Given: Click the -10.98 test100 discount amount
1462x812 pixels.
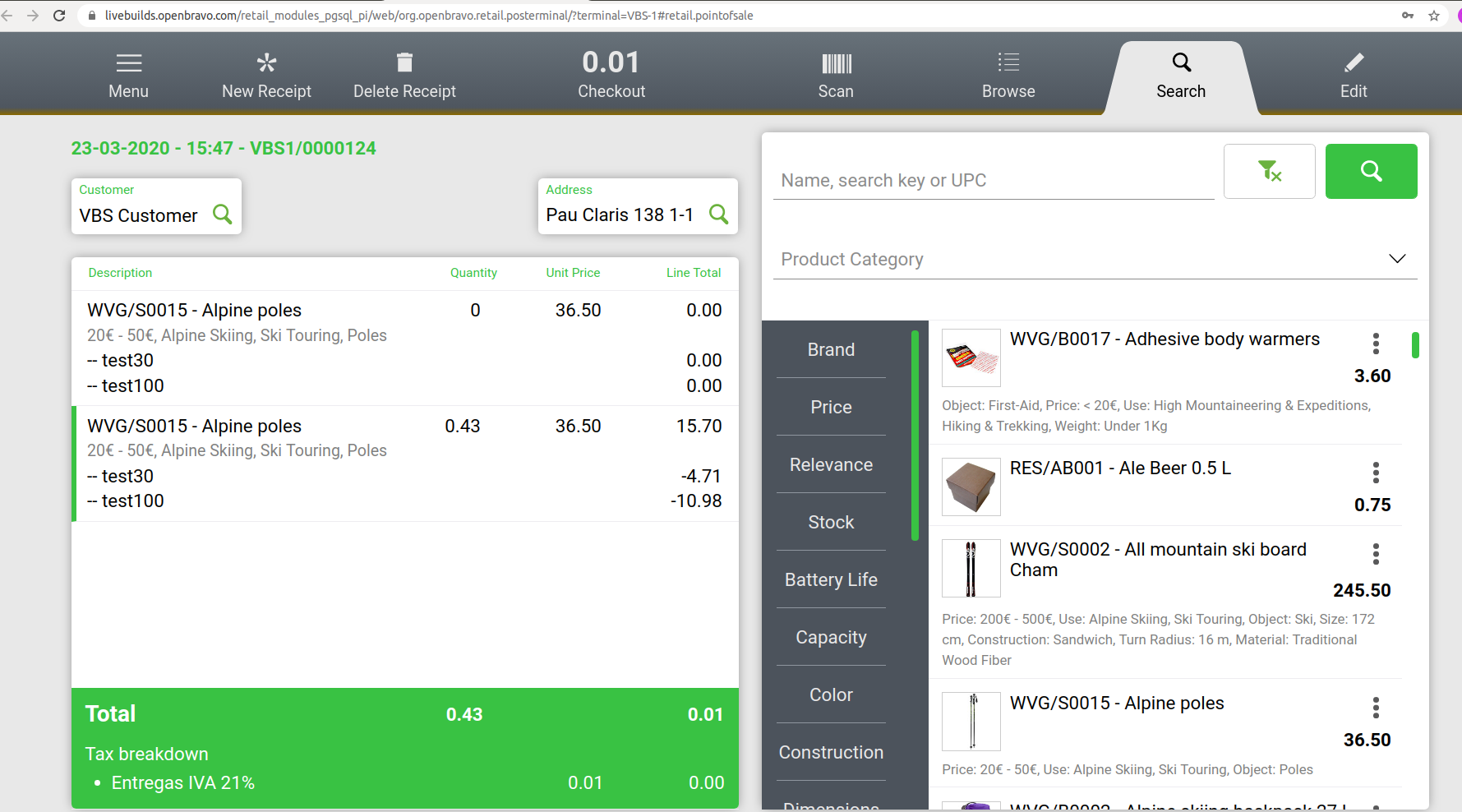Looking at the screenshot, I should point(696,501).
